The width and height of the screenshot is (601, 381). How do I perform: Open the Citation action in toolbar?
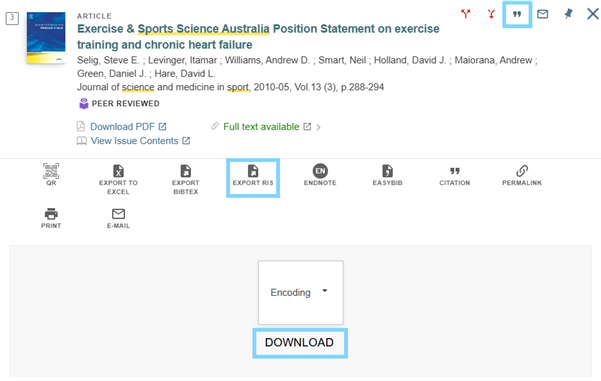point(455,176)
